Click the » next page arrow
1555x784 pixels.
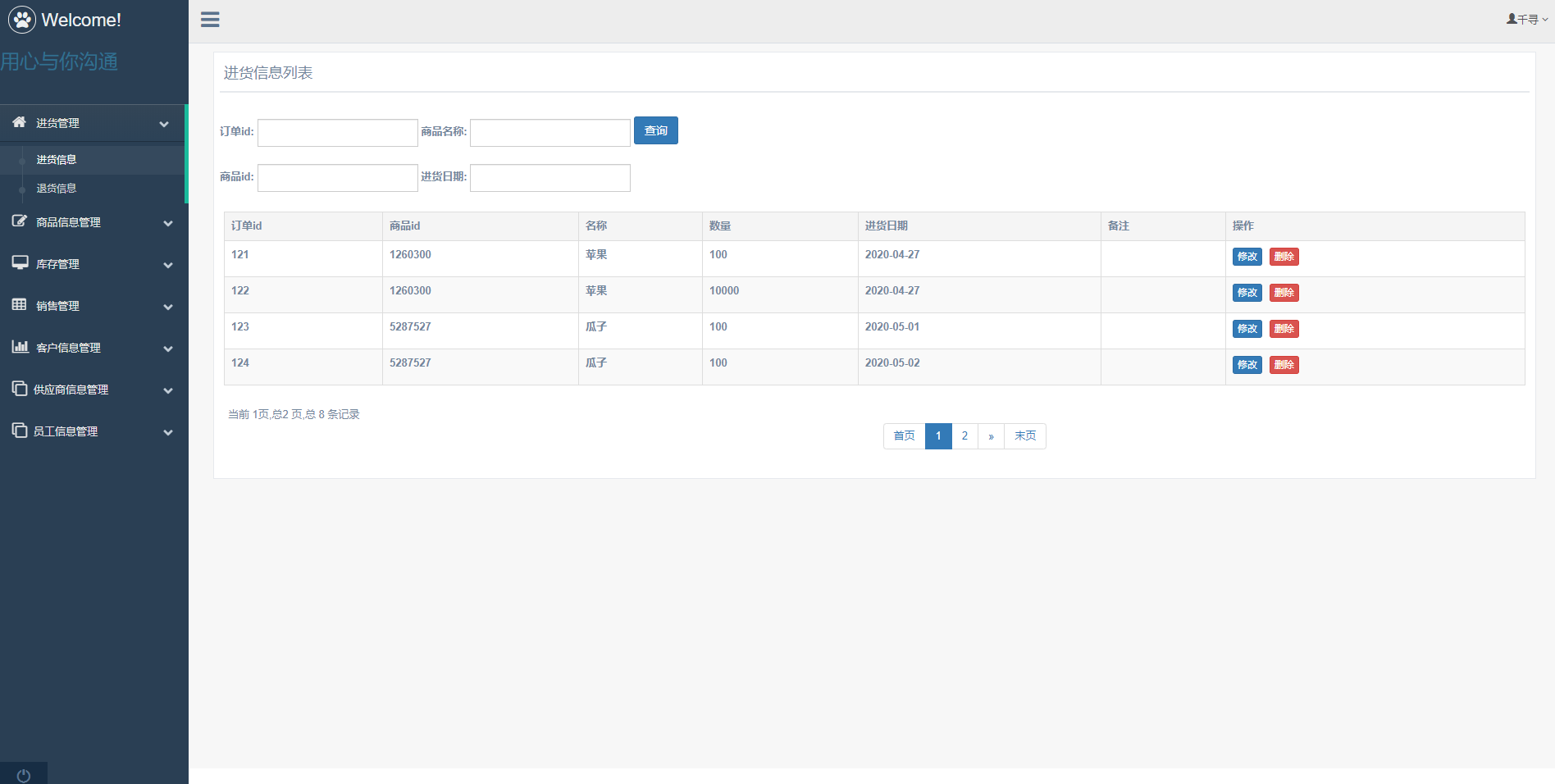pos(991,436)
